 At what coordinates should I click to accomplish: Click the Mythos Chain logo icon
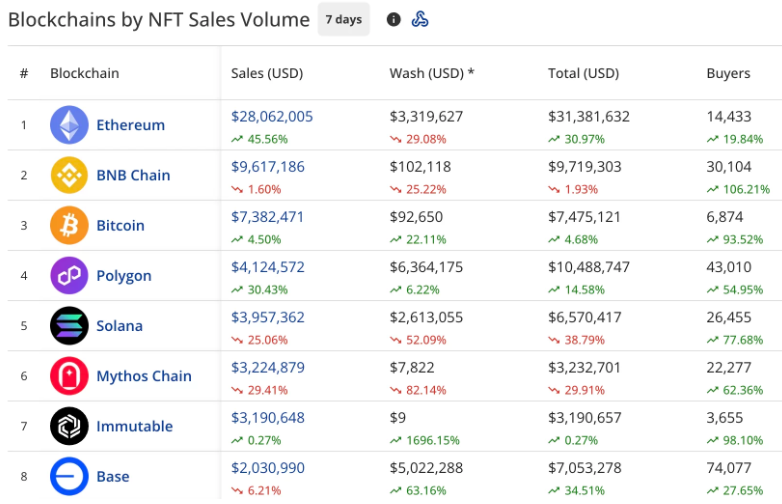click(x=69, y=376)
